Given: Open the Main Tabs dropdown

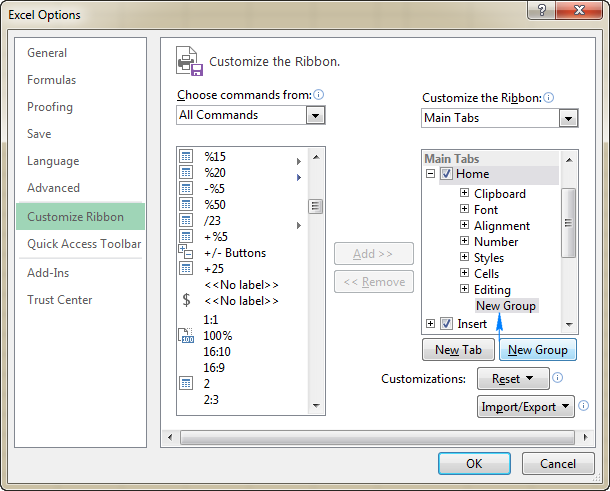Looking at the screenshot, I should (568, 118).
